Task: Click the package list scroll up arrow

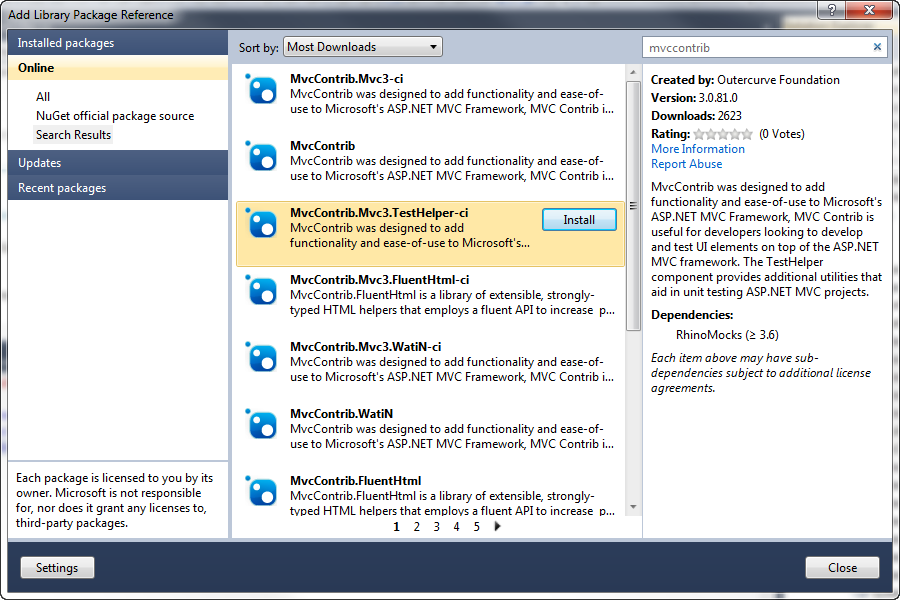Action: pos(633,72)
